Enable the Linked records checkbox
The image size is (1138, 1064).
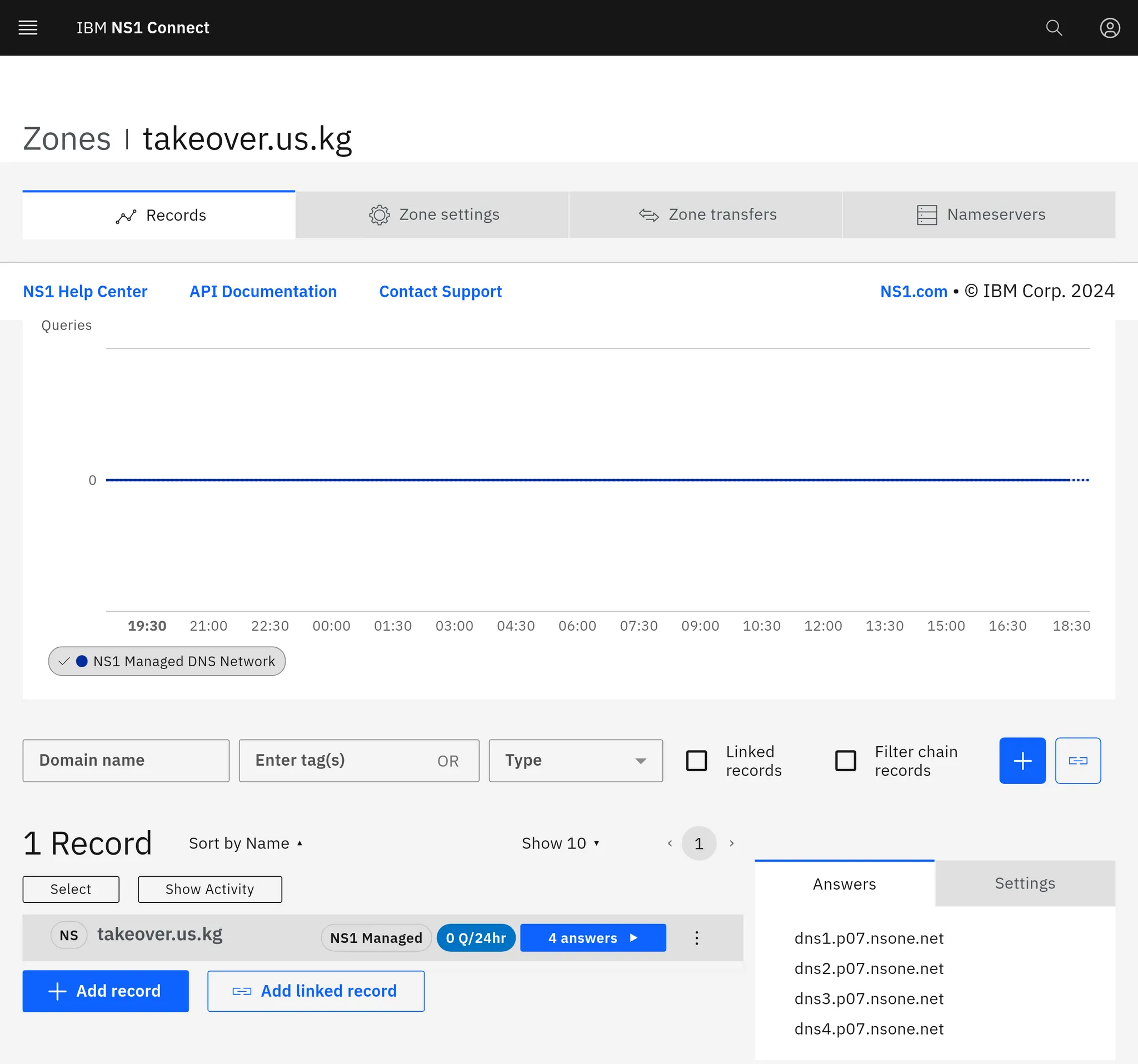click(696, 760)
